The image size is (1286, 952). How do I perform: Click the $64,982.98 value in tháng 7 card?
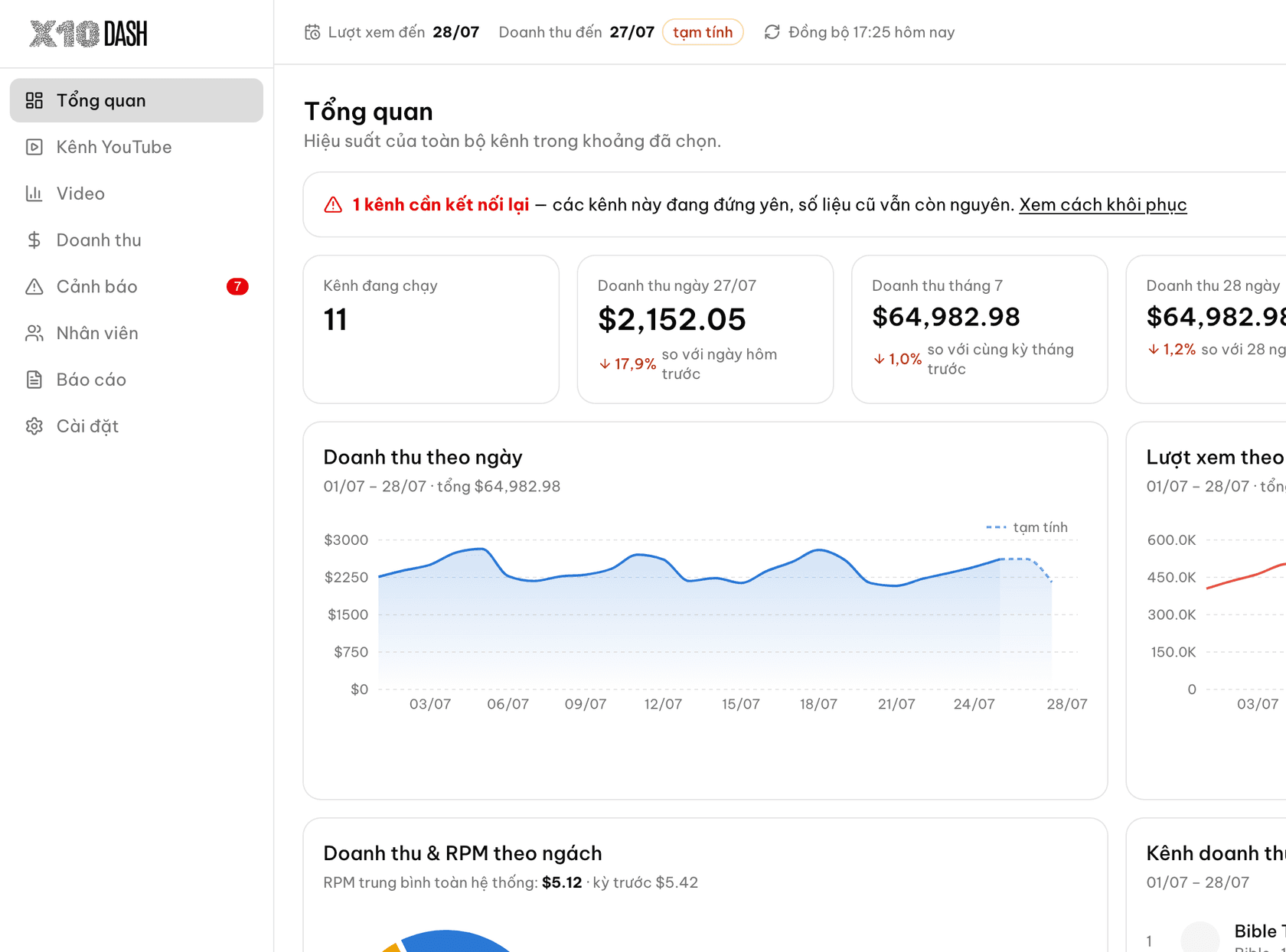coord(946,317)
